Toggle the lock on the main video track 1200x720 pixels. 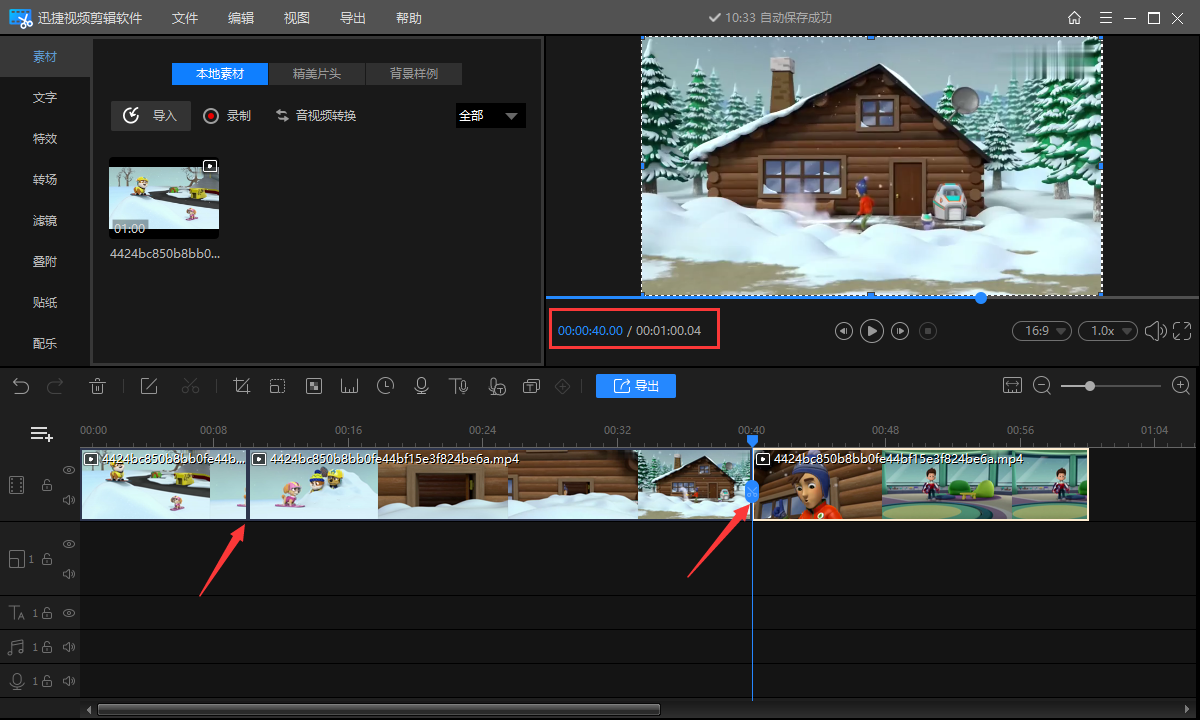(47, 486)
